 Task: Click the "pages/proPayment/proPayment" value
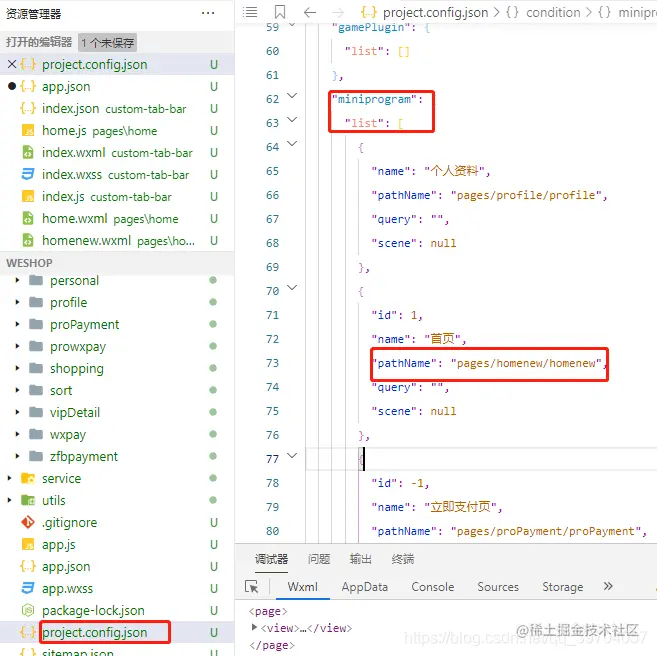[546, 531]
